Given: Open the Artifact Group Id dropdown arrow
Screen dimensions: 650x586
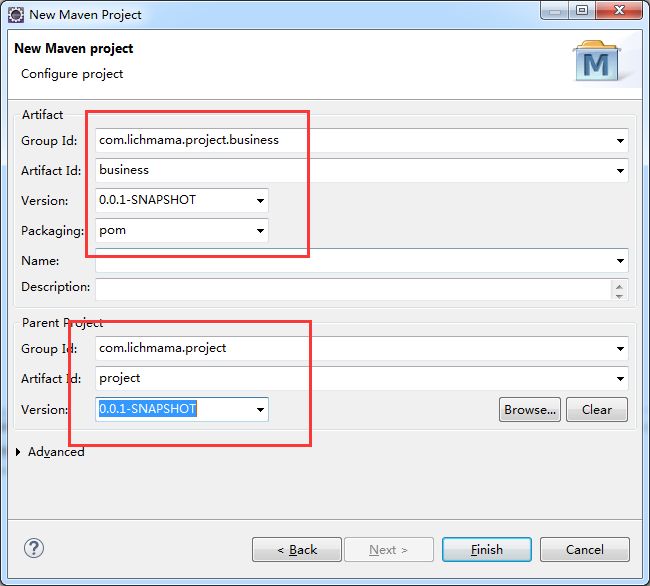Looking at the screenshot, I should click(620, 140).
